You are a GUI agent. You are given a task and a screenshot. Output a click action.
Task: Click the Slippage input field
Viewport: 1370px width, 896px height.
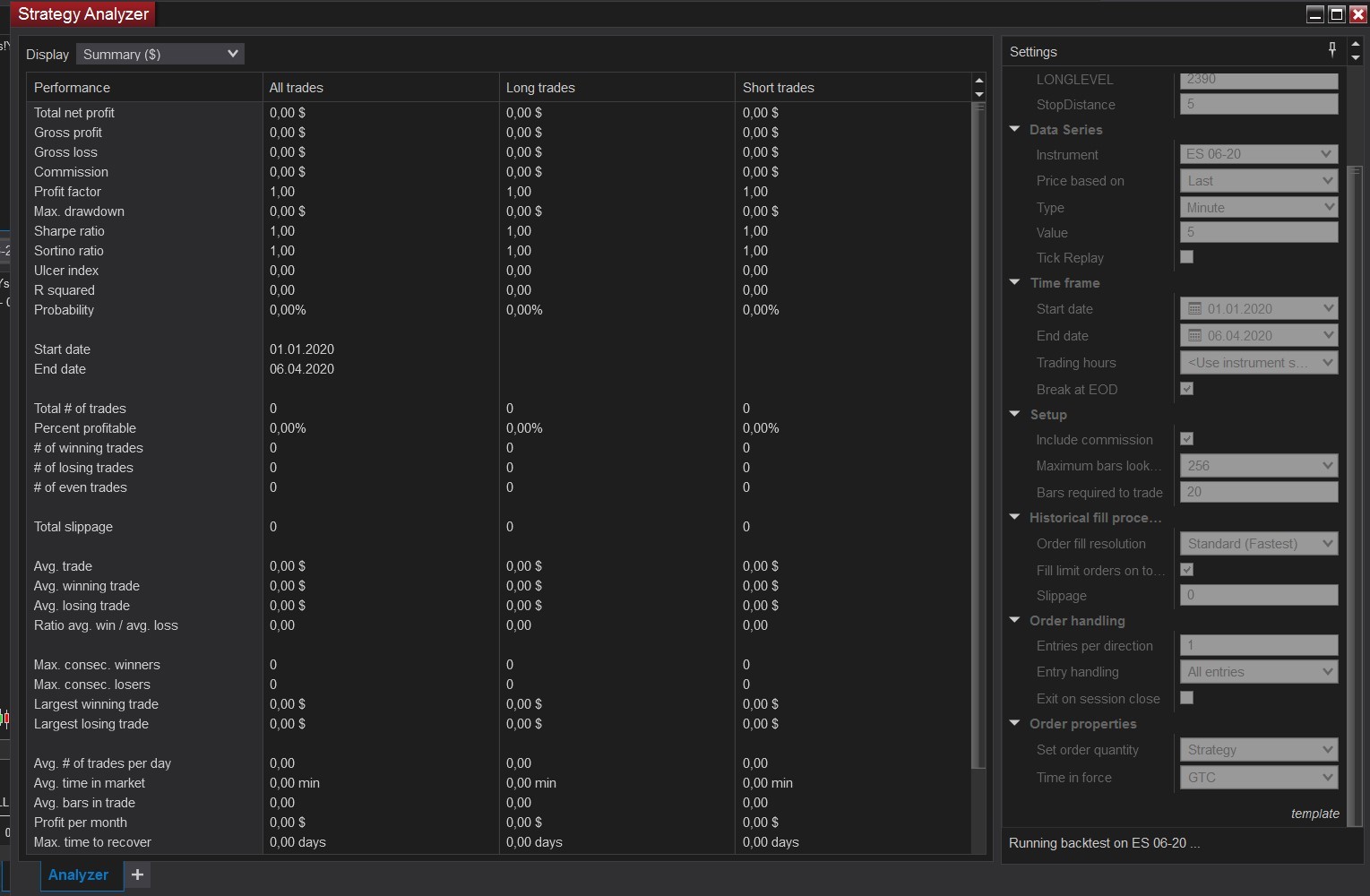(x=1258, y=595)
